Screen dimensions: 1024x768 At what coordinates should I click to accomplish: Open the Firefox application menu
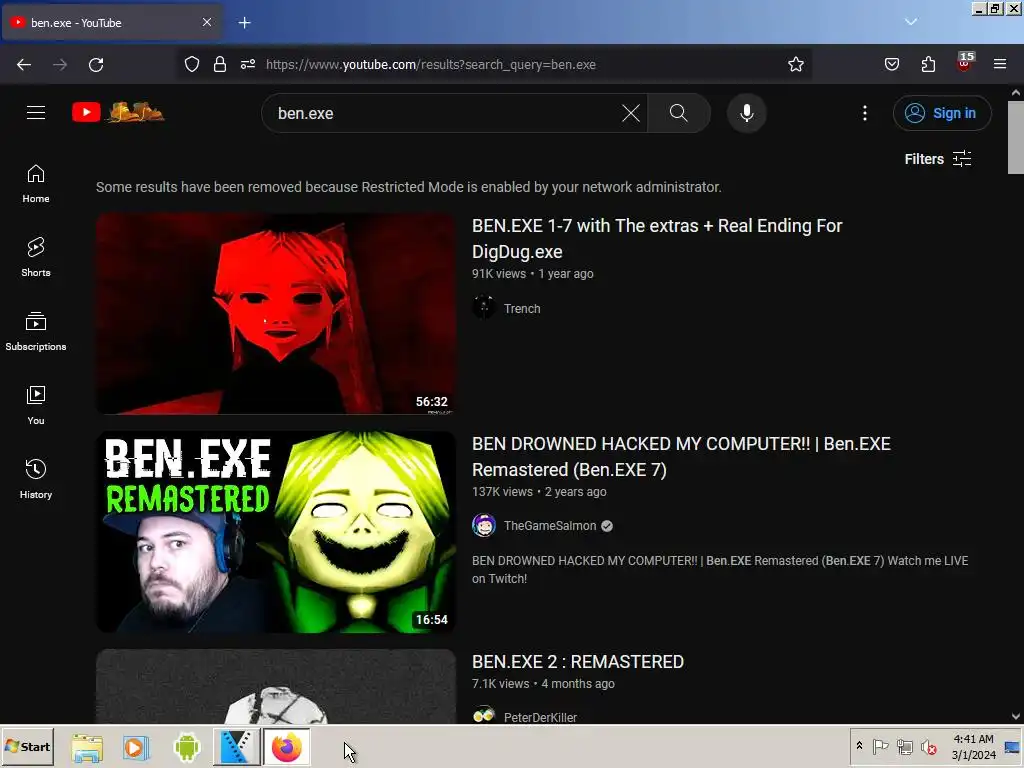(x=1000, y=64)
